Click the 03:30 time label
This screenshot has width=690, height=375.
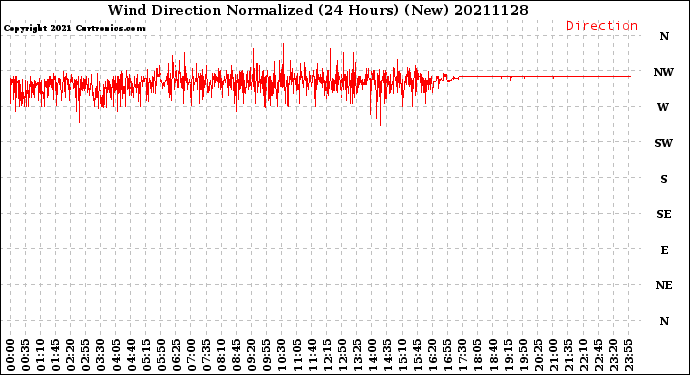pyautogui.click(x=101, y=355)
